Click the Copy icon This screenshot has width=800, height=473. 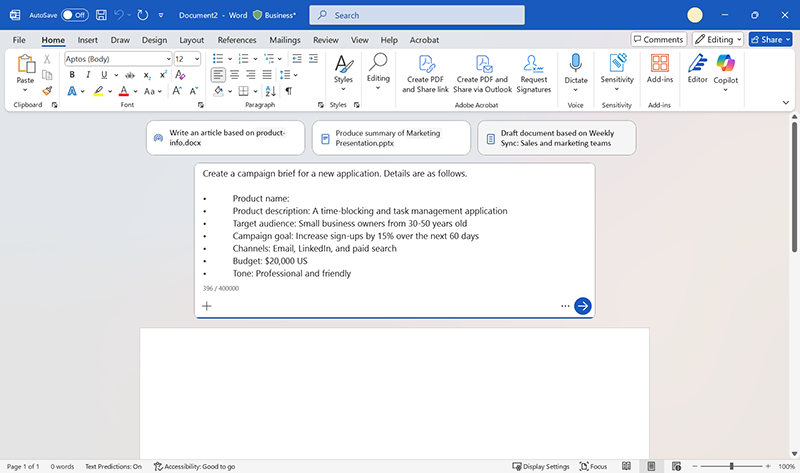click(47, 75)
